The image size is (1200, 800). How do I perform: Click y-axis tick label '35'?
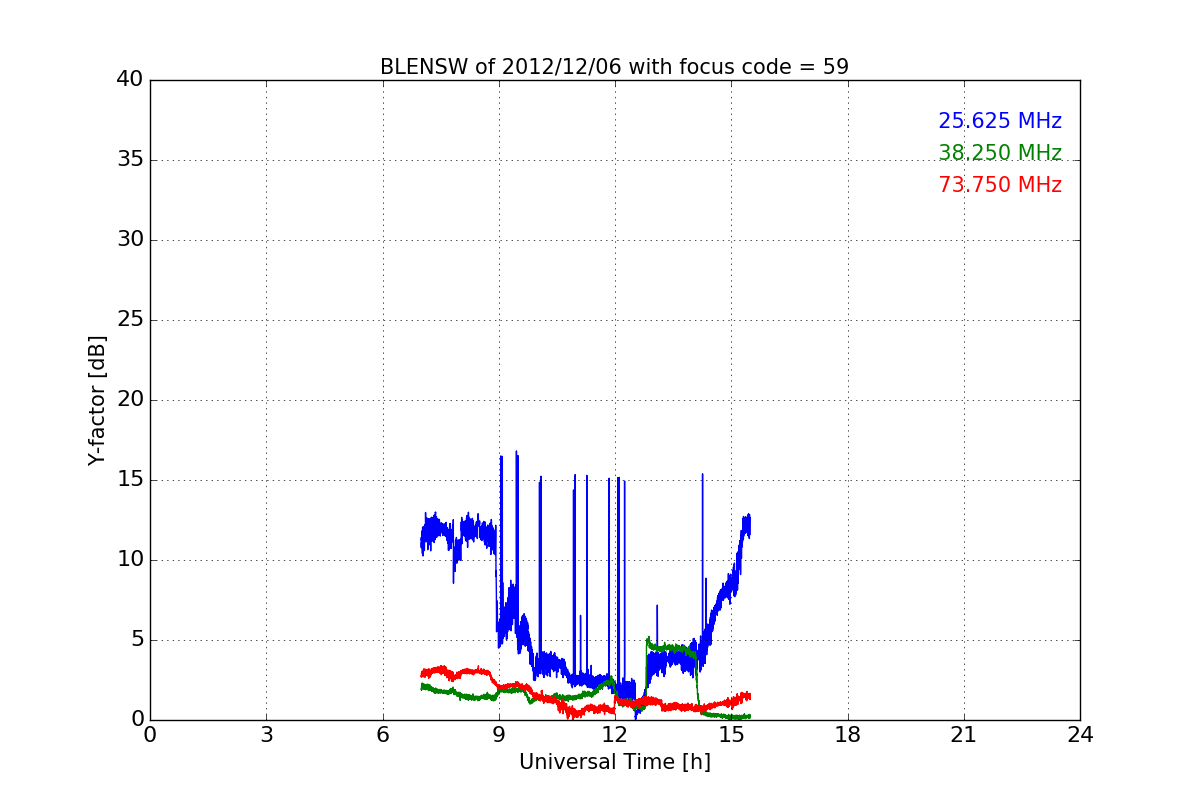[x=129, y=160]
